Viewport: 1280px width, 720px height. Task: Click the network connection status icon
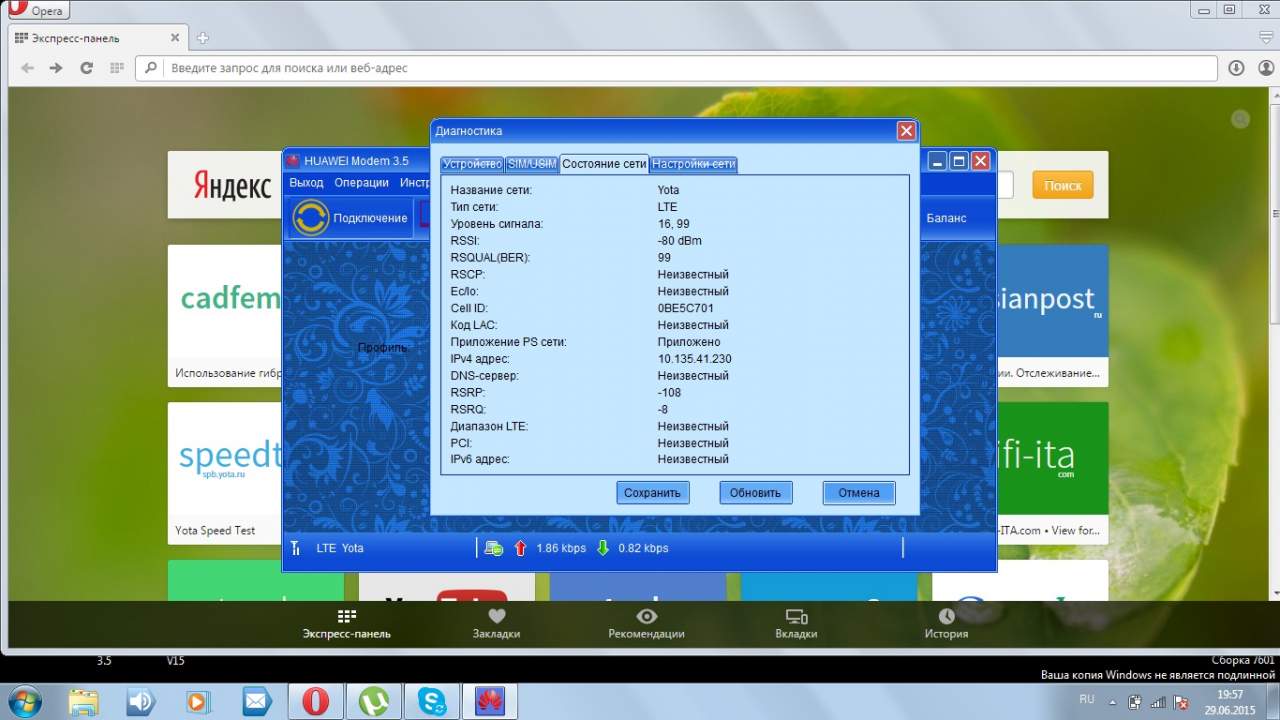tap(494, 548)
